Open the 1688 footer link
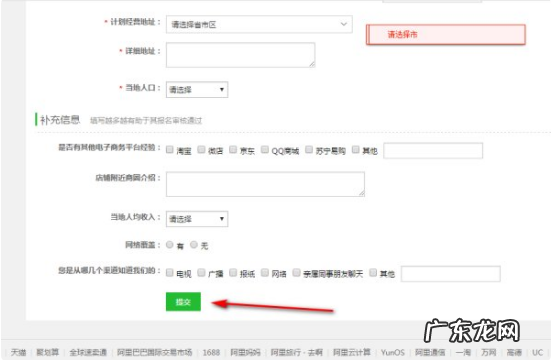The width and height of the screenshot is (558, 360). pyautogui.click(x=211, y=352)
